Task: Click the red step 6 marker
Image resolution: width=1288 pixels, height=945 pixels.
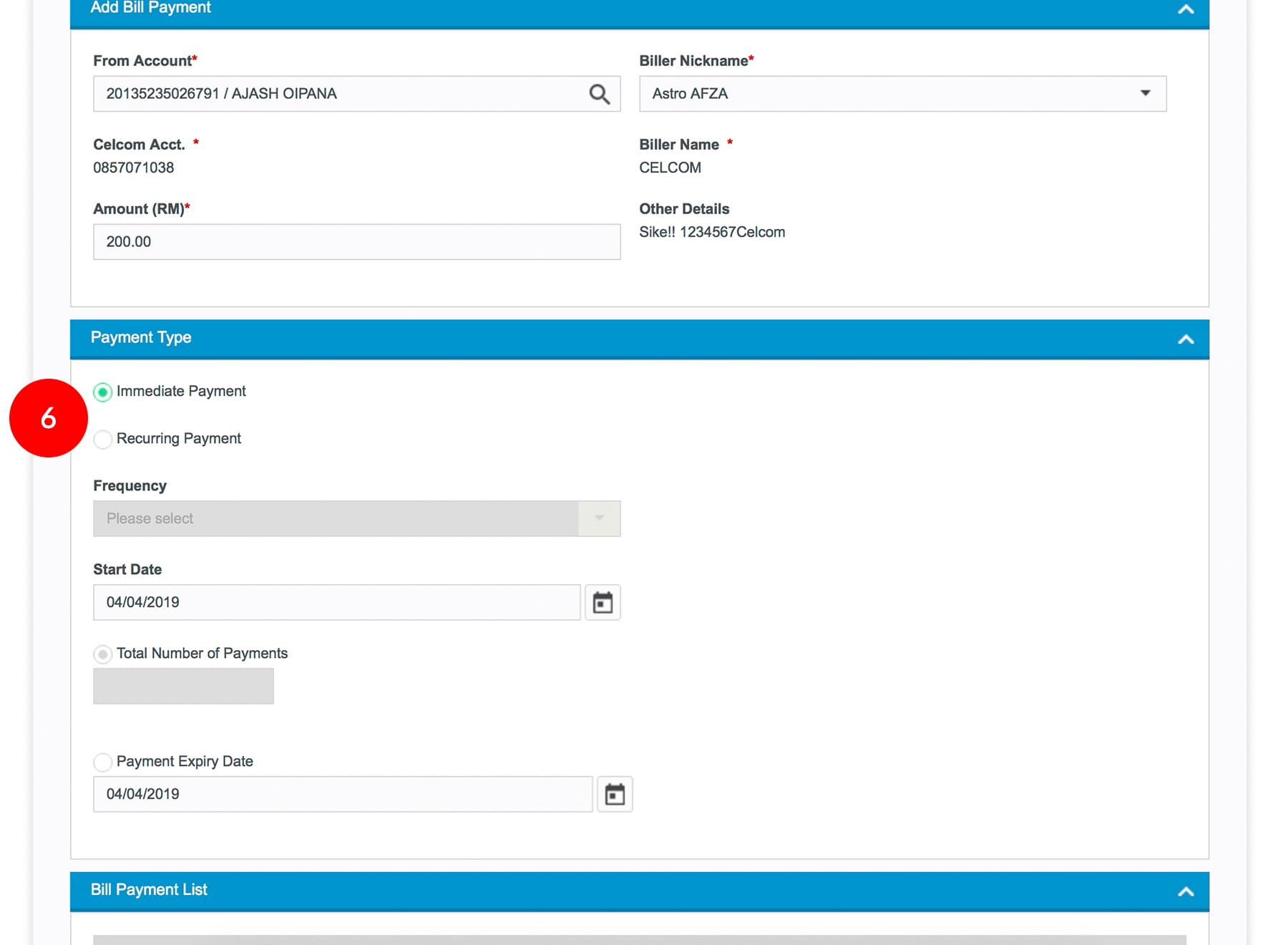Action: (48, 418)
